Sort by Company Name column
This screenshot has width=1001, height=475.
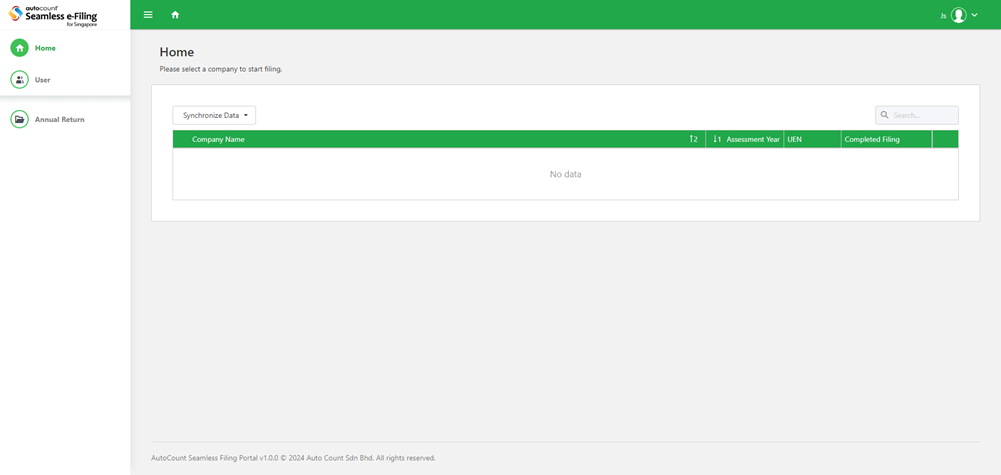coord(439,139)
